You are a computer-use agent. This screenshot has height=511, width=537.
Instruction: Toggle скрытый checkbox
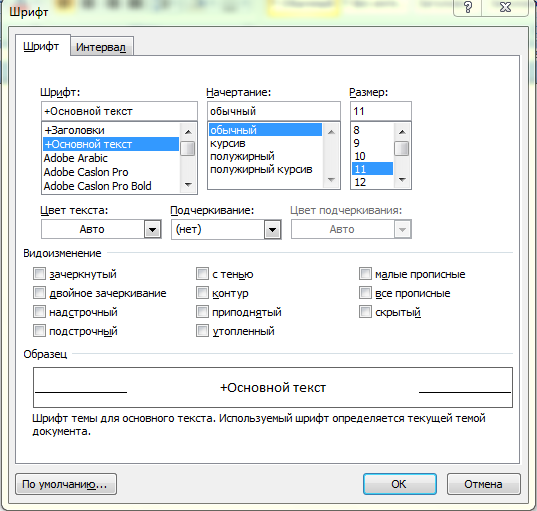(x=365, y=312)
